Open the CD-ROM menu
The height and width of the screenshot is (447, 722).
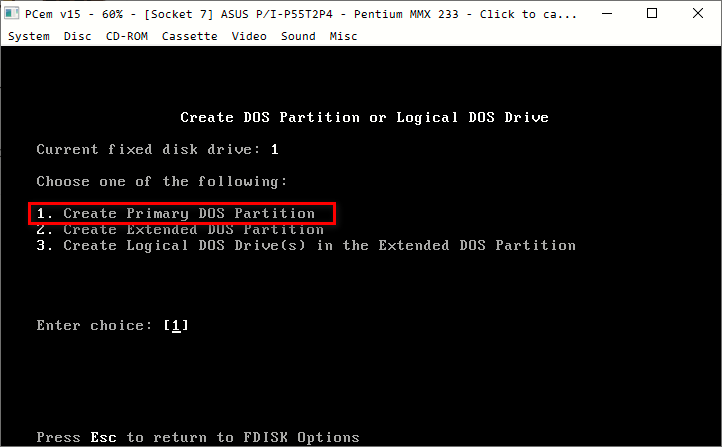127,36
